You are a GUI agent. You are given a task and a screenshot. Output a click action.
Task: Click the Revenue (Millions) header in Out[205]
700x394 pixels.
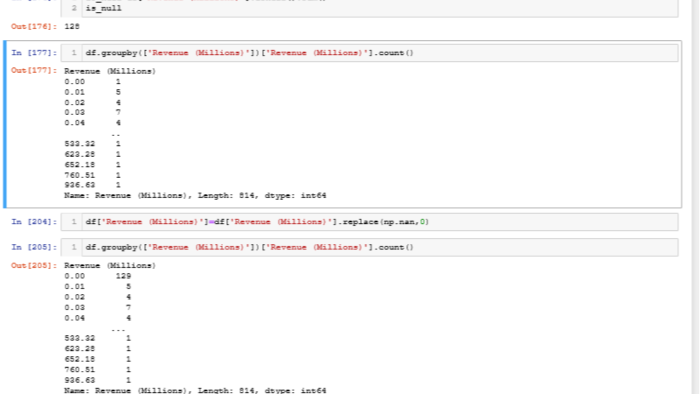point(110,266)
